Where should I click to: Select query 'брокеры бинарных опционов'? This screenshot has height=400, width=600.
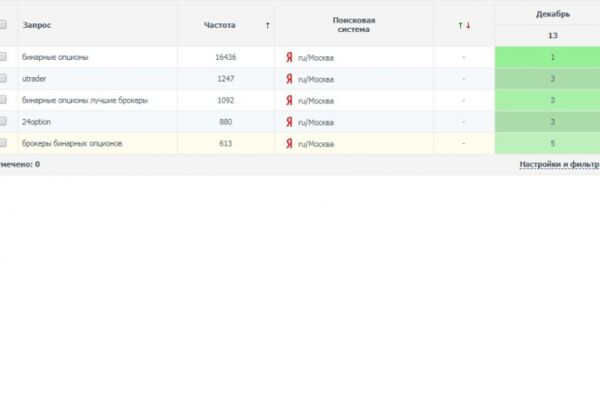tap(72, 144)
